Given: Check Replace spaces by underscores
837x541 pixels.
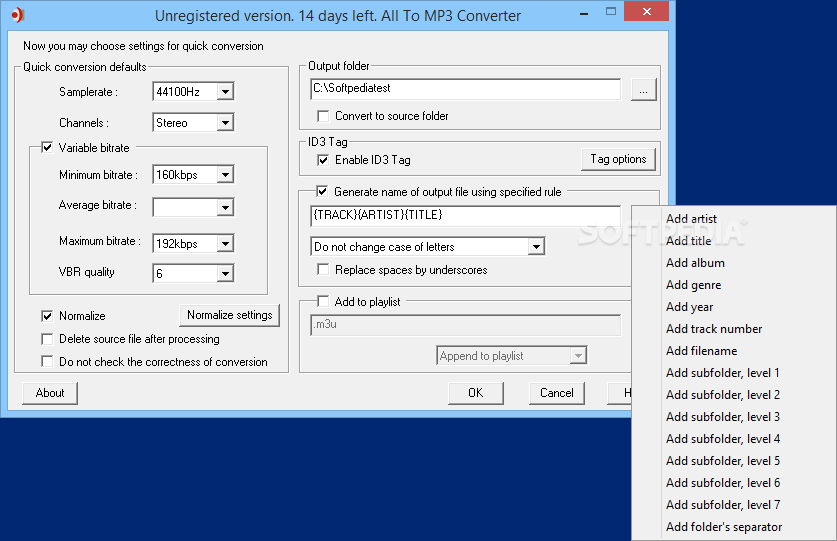Looking at the screenshot, I should tap(323, 269).
